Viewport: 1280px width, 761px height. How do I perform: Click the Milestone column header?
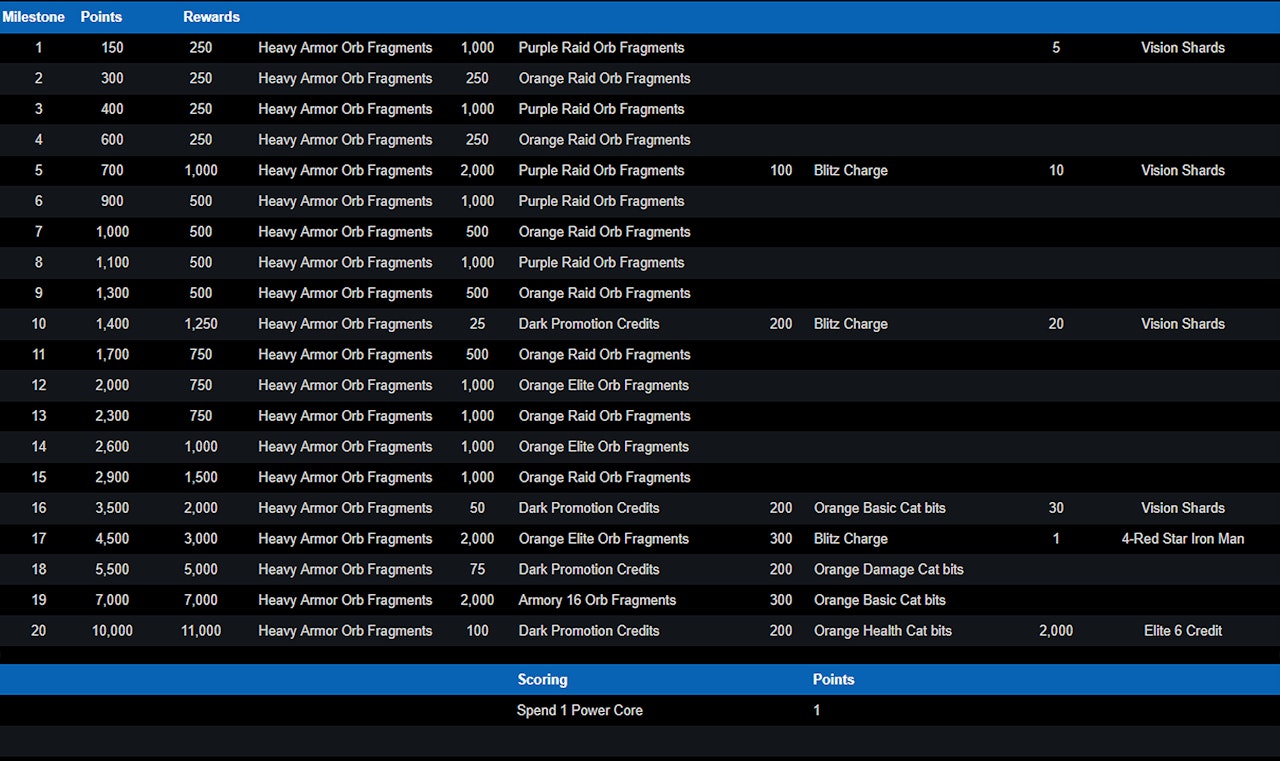33,17
